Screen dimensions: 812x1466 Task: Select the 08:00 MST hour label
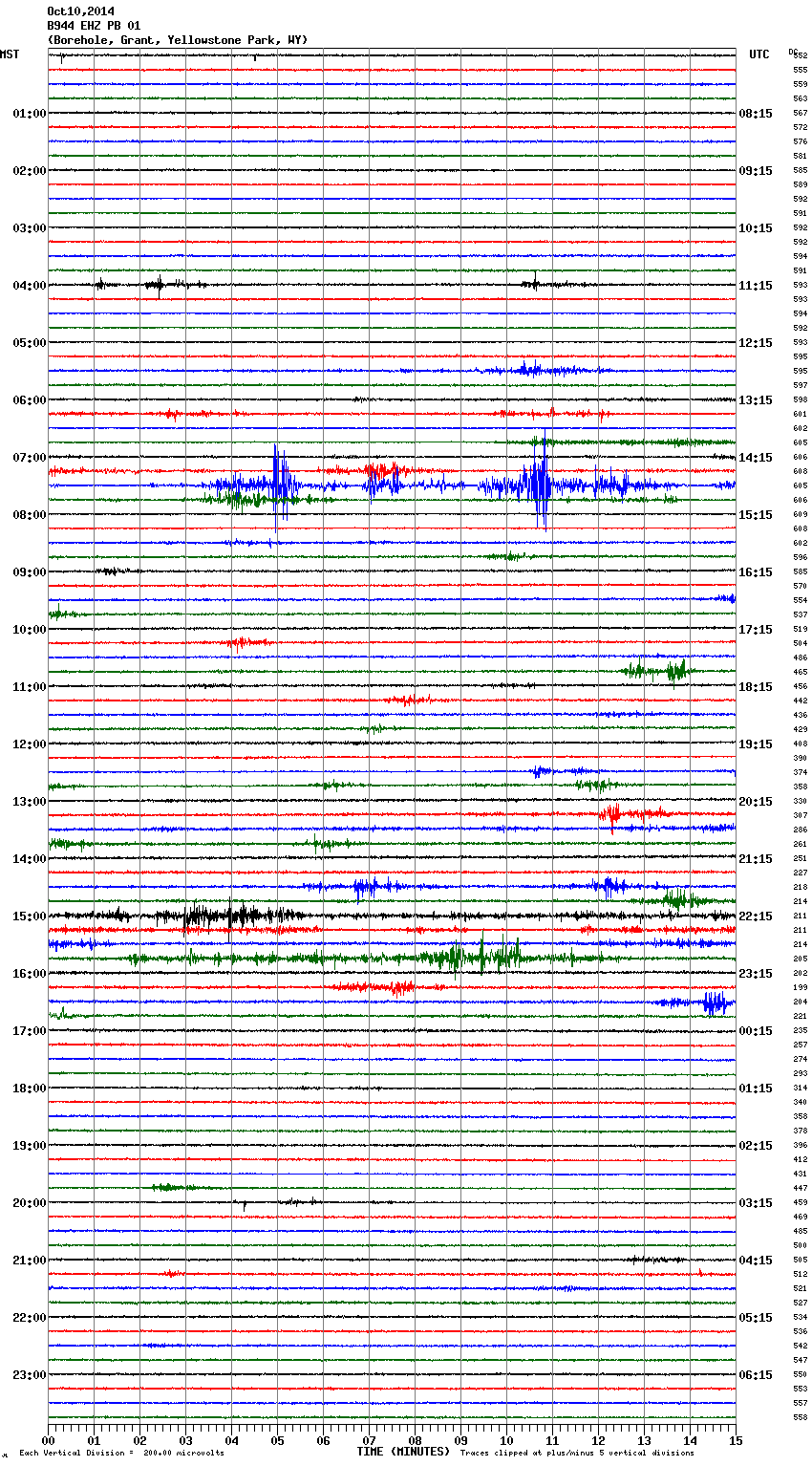[x=30, y=515]
